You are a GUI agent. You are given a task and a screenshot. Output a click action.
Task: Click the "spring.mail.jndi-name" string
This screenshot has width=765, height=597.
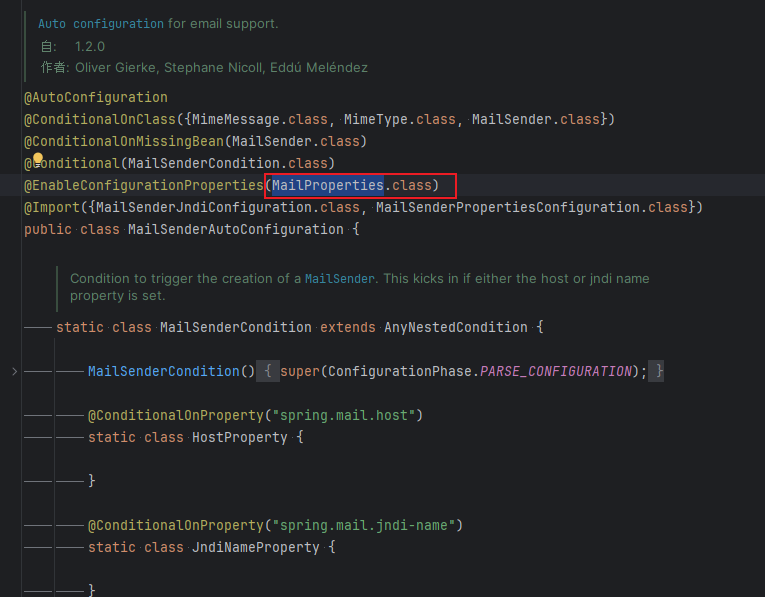tap(363, 526)
